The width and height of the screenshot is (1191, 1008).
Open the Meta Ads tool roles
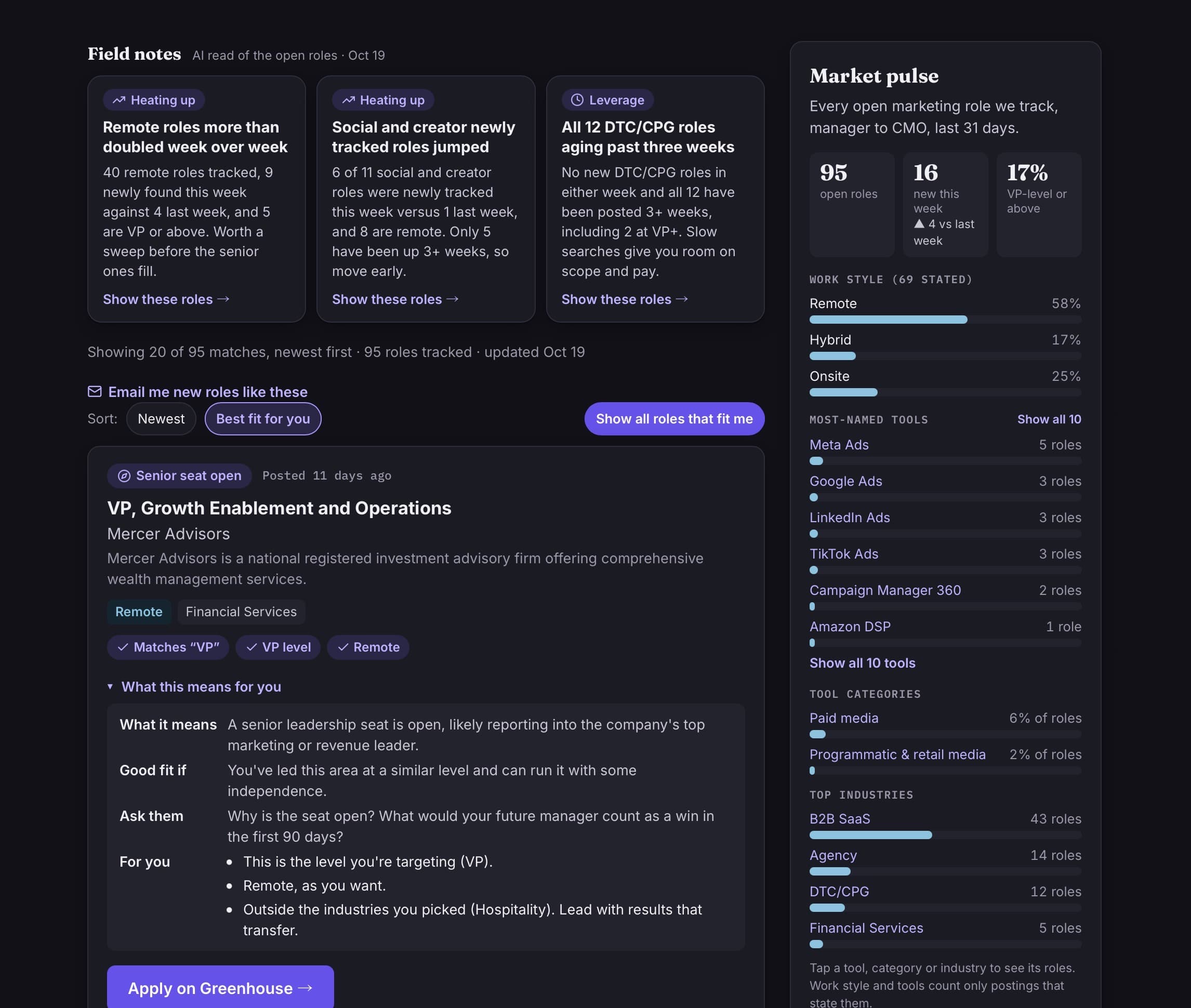pyautogui.click(x=838, y=445)
